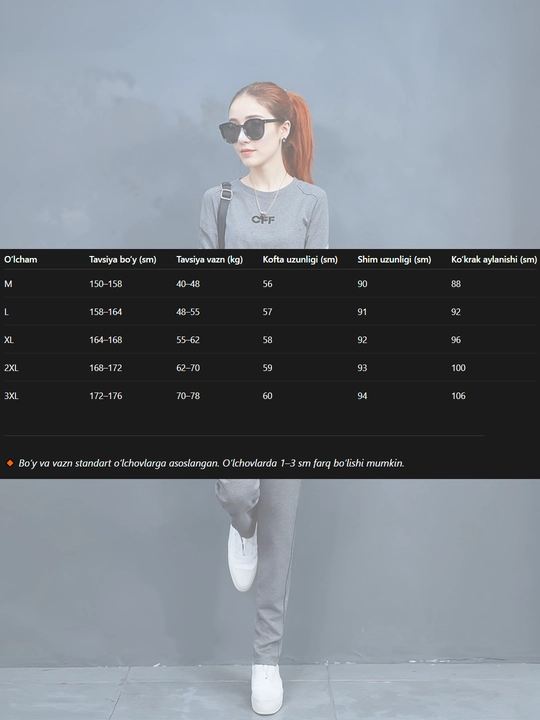Click chest value 106
The image size is (540, 720).
[458, 396]
